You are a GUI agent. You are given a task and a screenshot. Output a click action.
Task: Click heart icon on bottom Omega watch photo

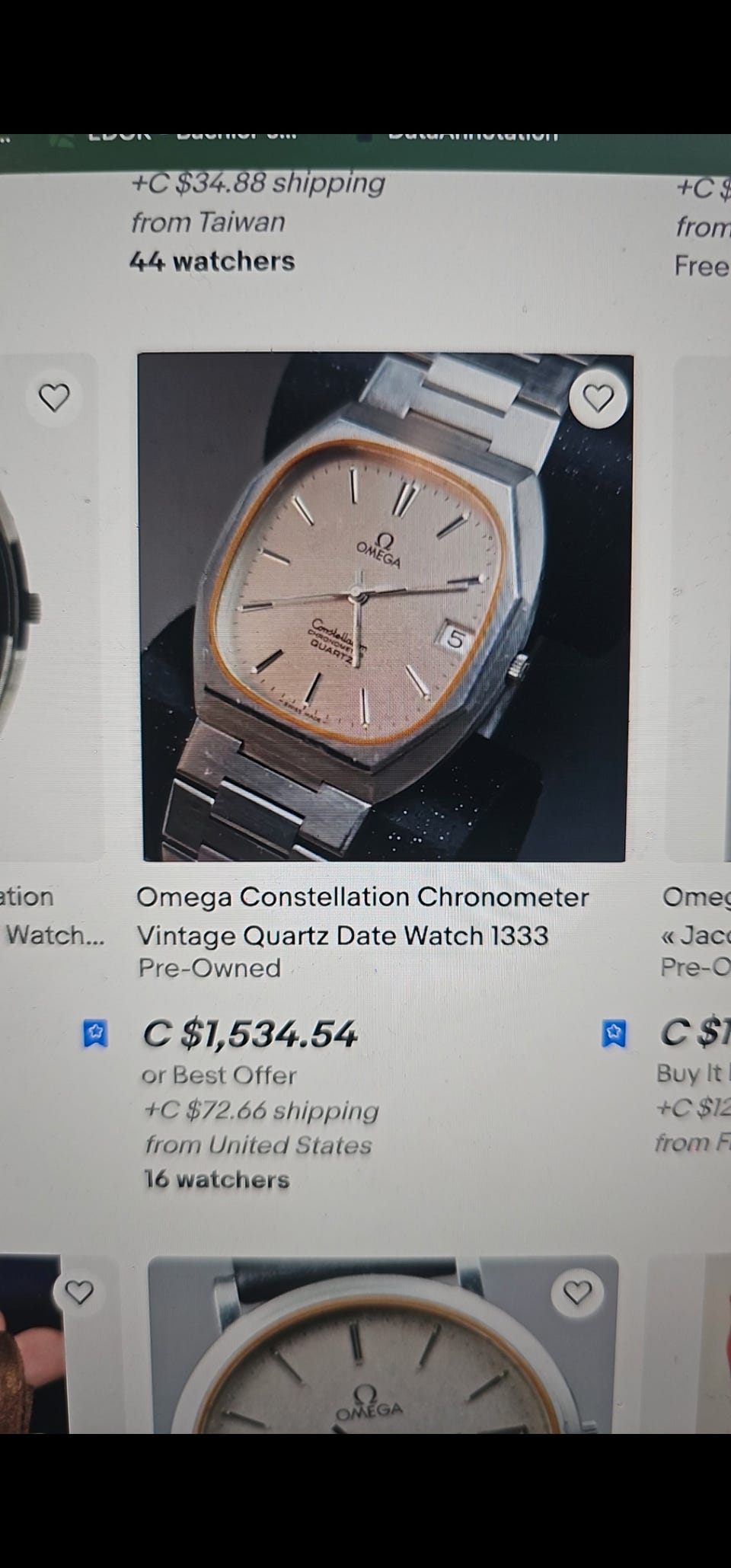(577, 1292)
